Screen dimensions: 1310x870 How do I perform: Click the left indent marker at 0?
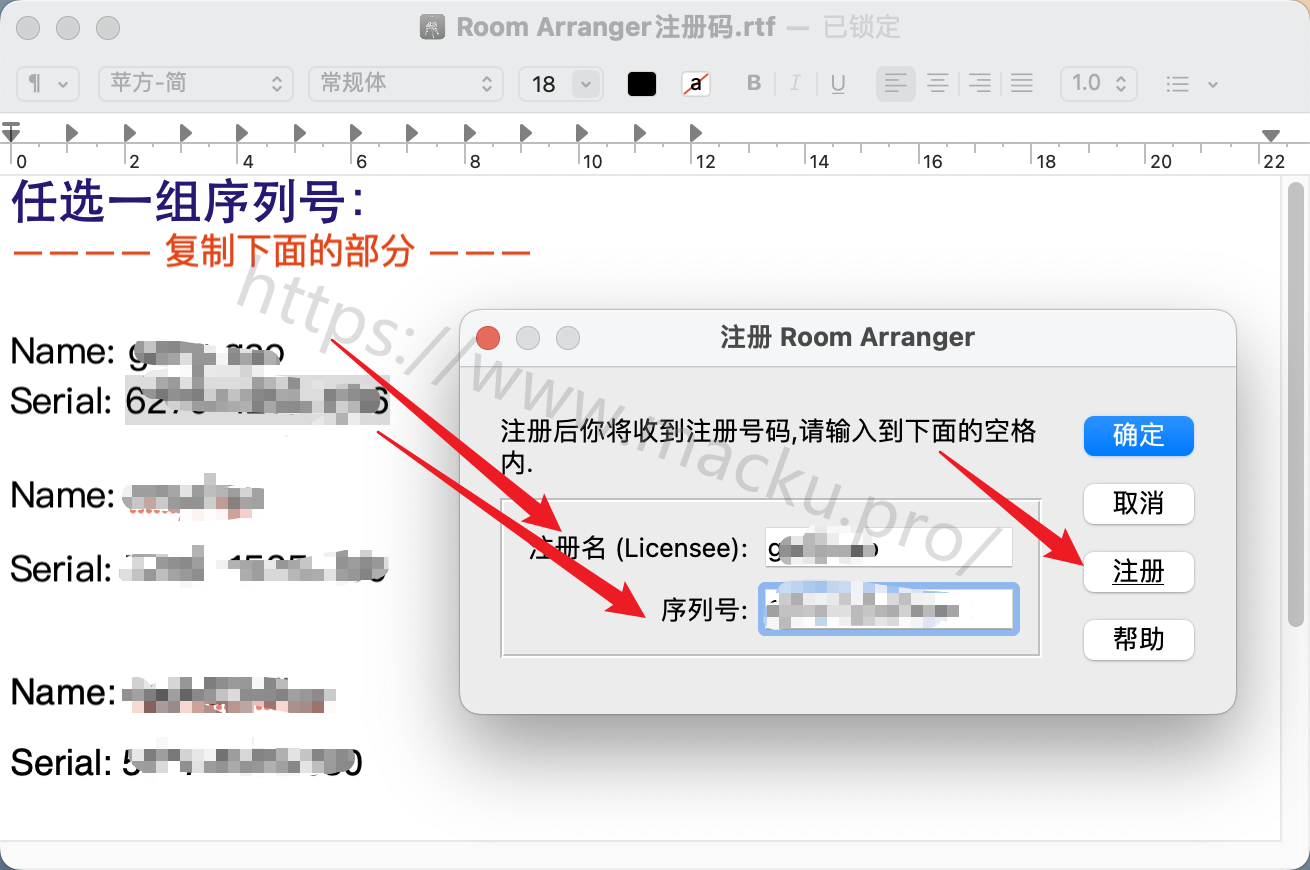pos(12,131)
